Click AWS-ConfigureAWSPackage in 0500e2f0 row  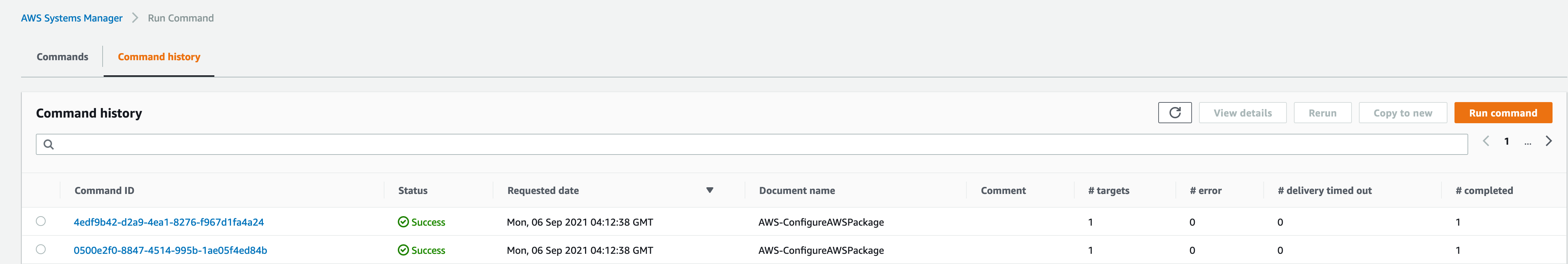[x=821, y=250]
